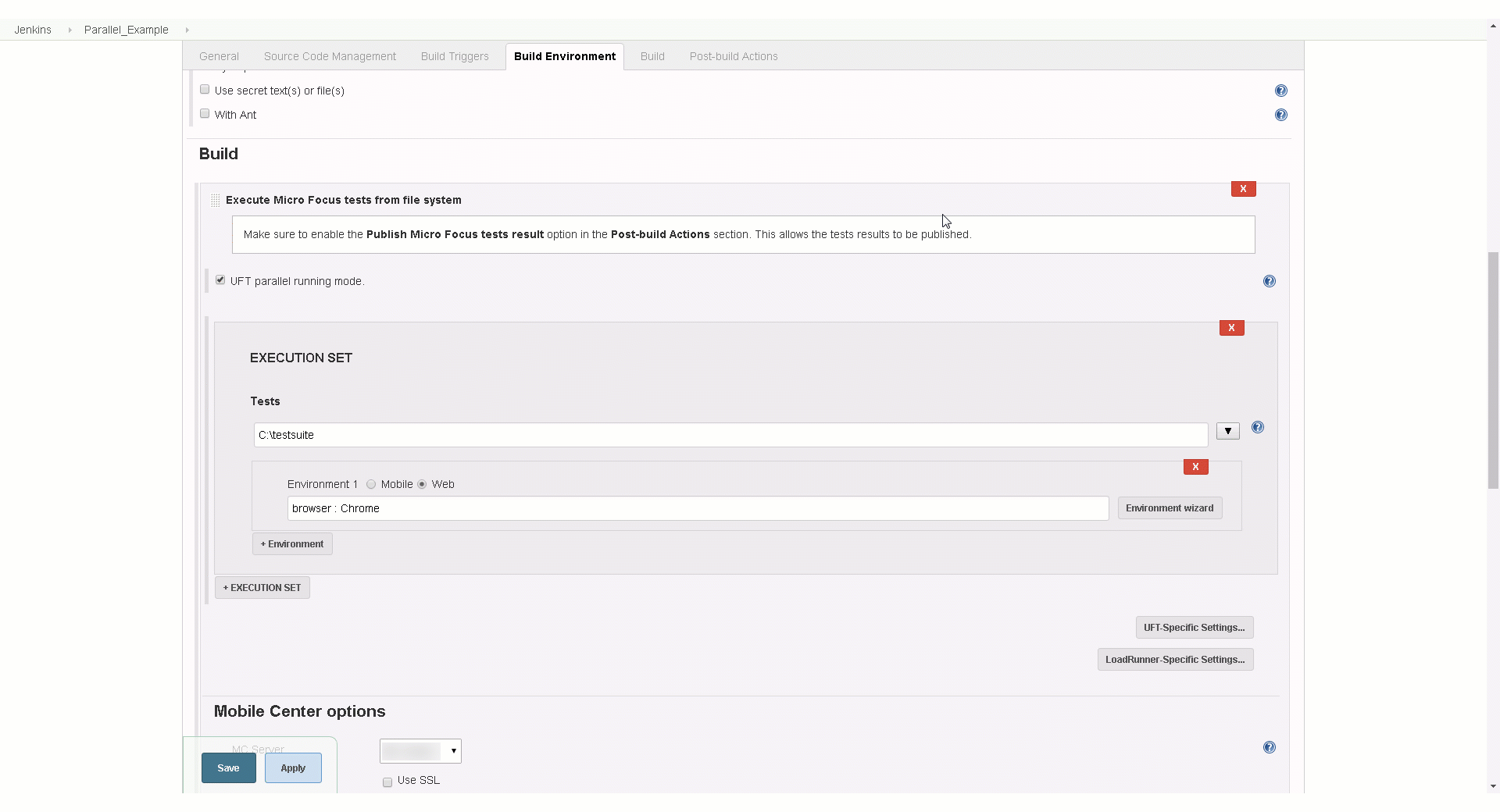Delete Environment 1 with red X
This screenshot has height=812, width=1500.
click(1195, 467)
